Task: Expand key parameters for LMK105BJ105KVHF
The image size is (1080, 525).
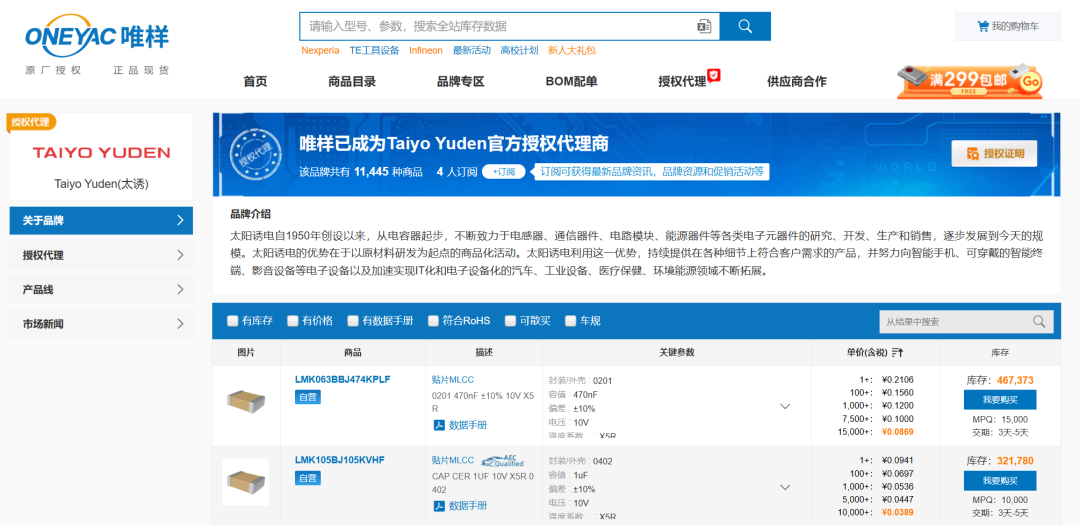Action: [x=785, y=488]
